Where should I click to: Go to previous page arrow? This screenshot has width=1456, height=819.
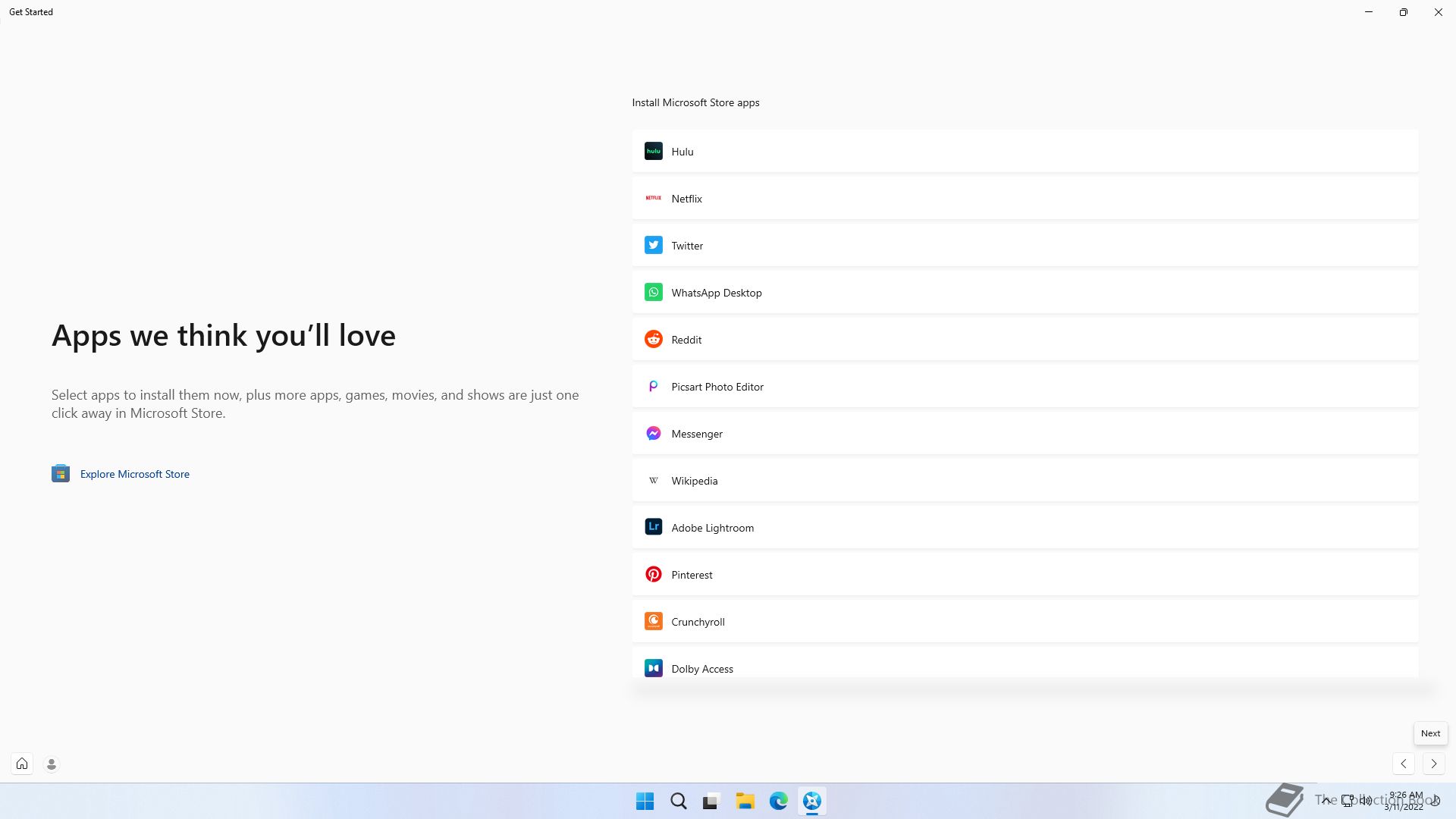click(x=1404, y=764)
